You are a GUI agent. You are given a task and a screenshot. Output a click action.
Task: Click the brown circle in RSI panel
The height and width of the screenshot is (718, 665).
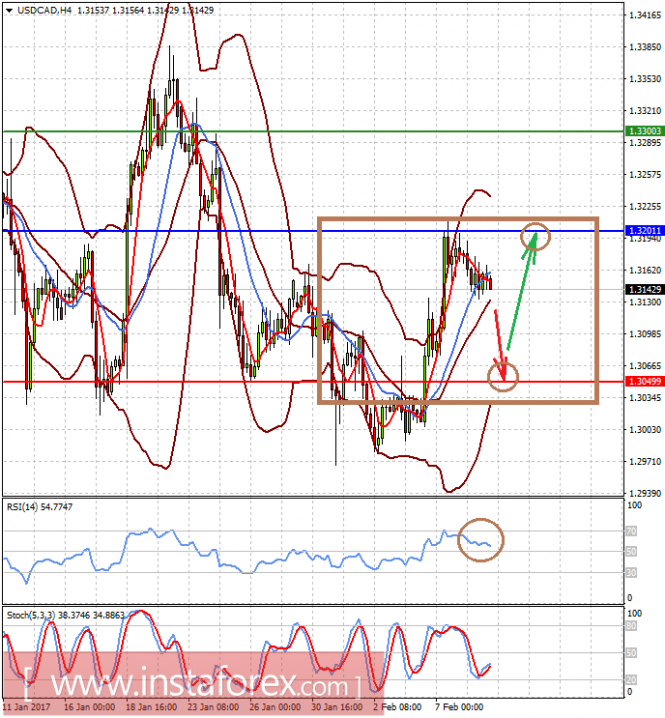481,540
